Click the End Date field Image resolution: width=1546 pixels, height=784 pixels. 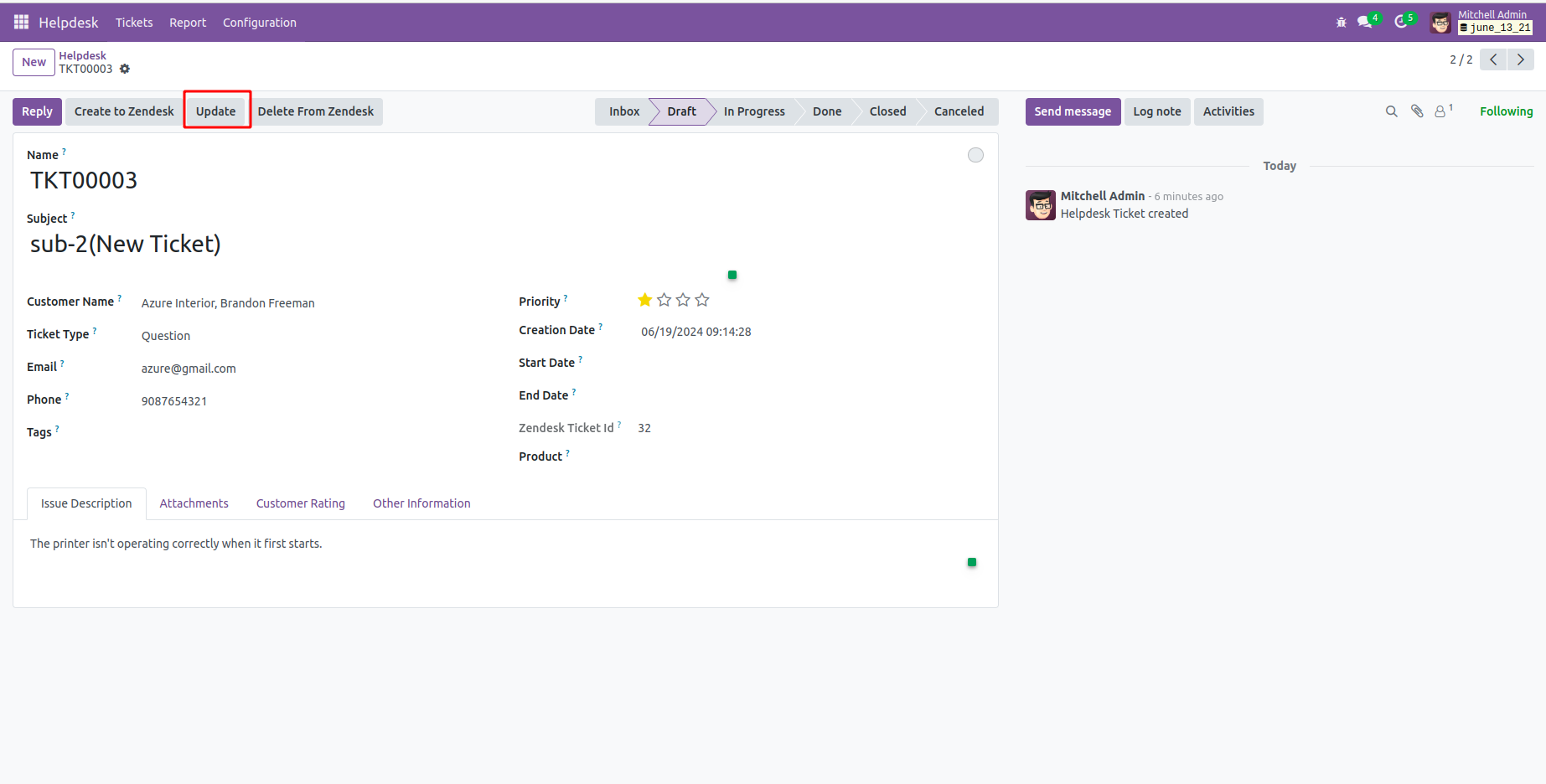point(810,396)
